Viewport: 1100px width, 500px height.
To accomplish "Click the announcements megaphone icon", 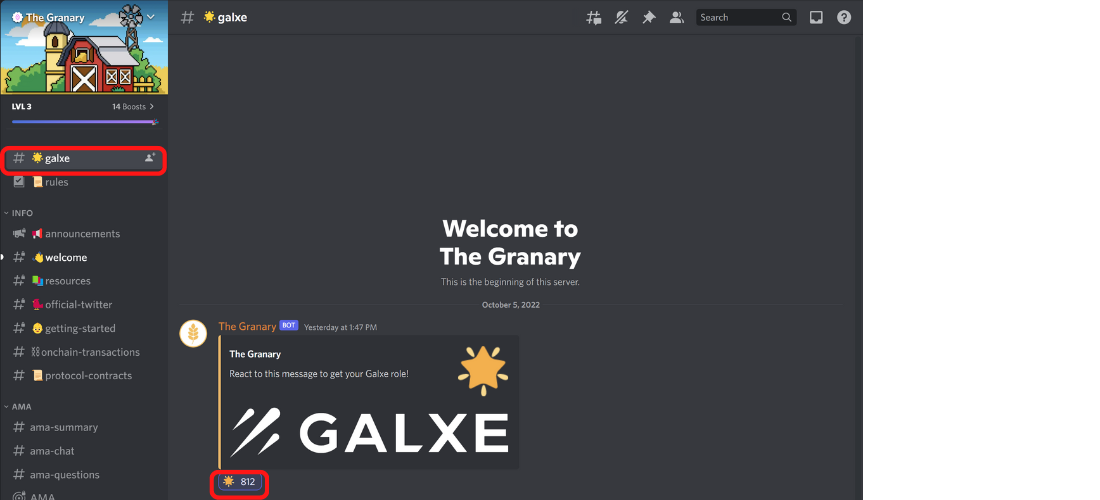I will [x=19, y=234].
